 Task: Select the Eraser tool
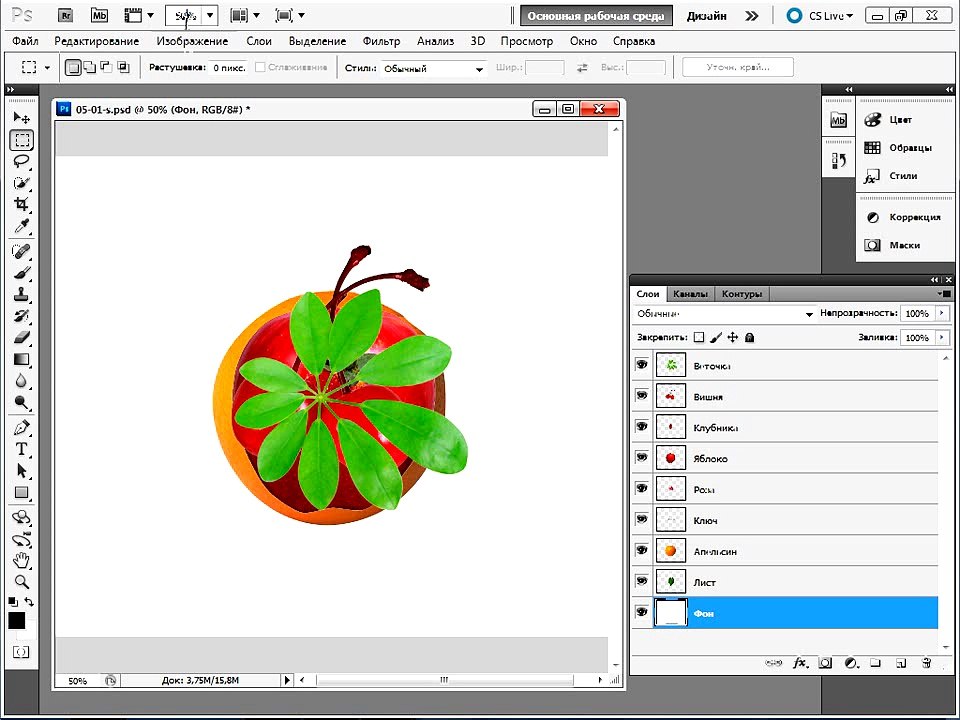(x=21, y=337)
